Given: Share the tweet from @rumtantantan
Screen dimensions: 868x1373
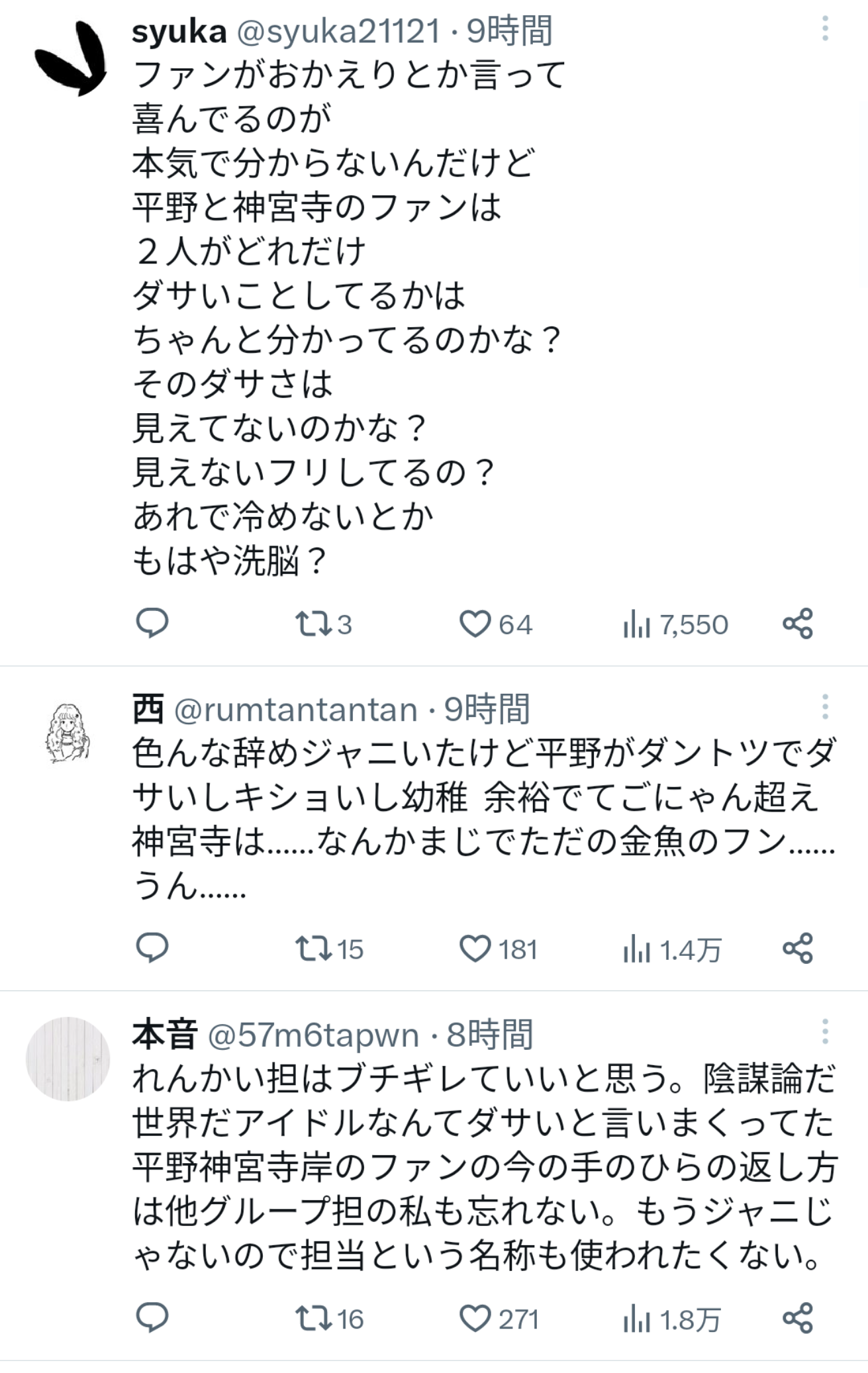Looking at the screenshot, I should tap(798, 949).
